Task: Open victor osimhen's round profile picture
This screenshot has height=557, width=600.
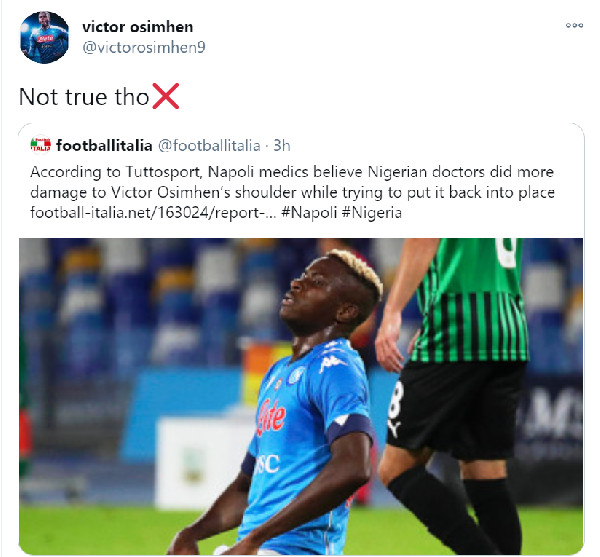Action: tap(44, 37)
